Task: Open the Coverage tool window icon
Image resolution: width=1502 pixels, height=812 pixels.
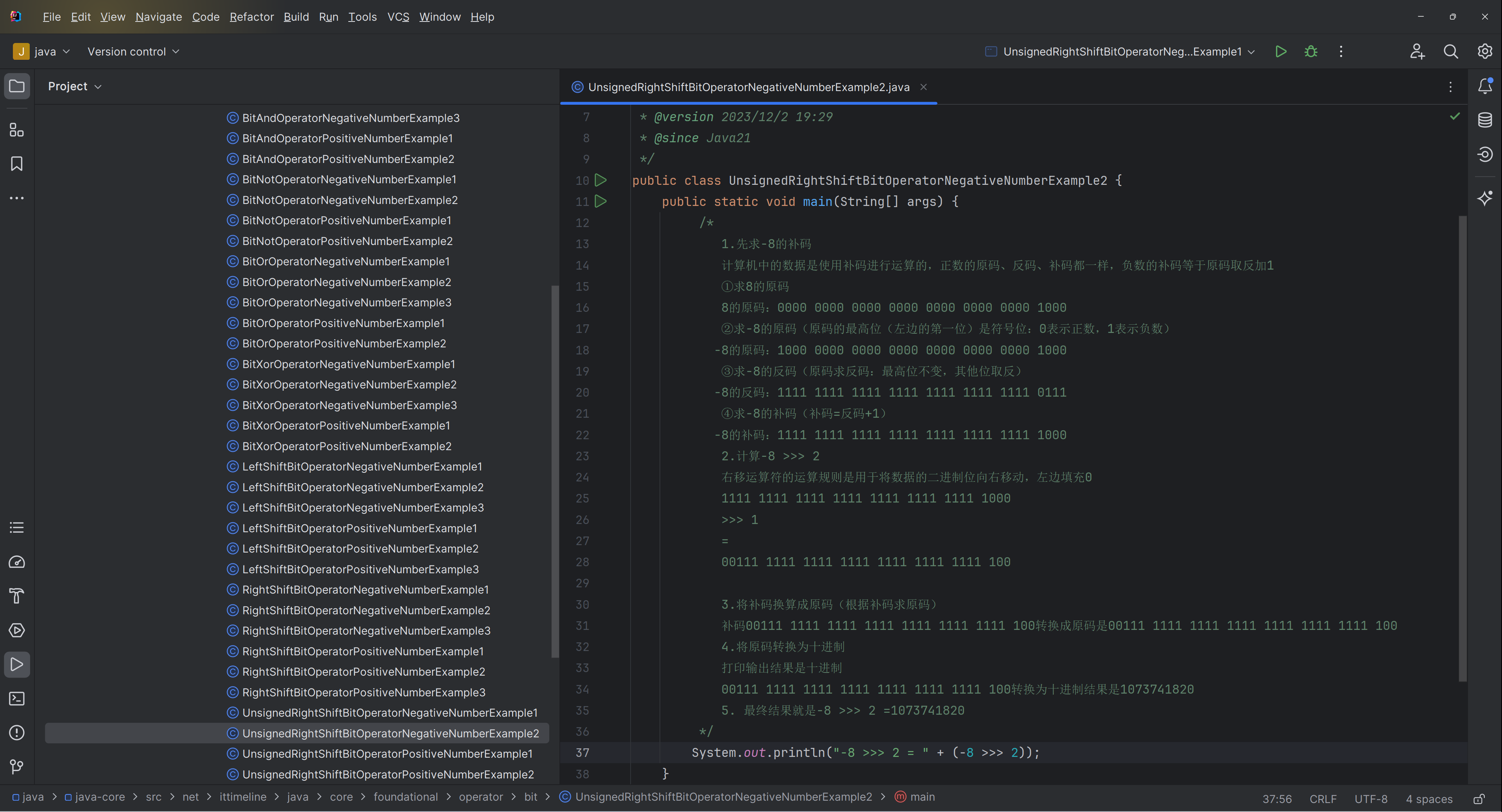Action: pos(1485,154)
